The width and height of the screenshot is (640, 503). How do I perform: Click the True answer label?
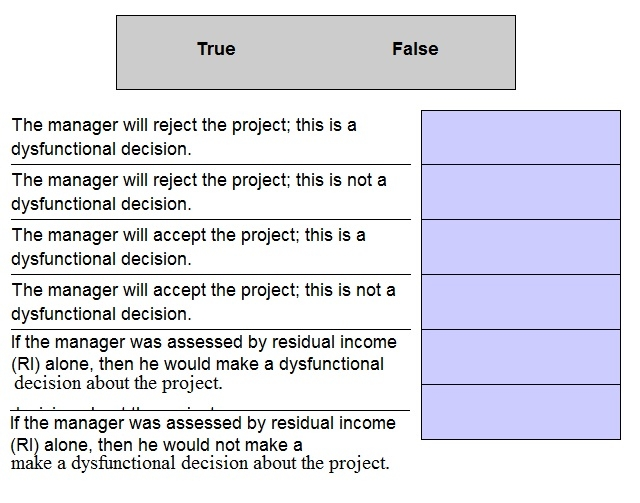pos(216,49)
